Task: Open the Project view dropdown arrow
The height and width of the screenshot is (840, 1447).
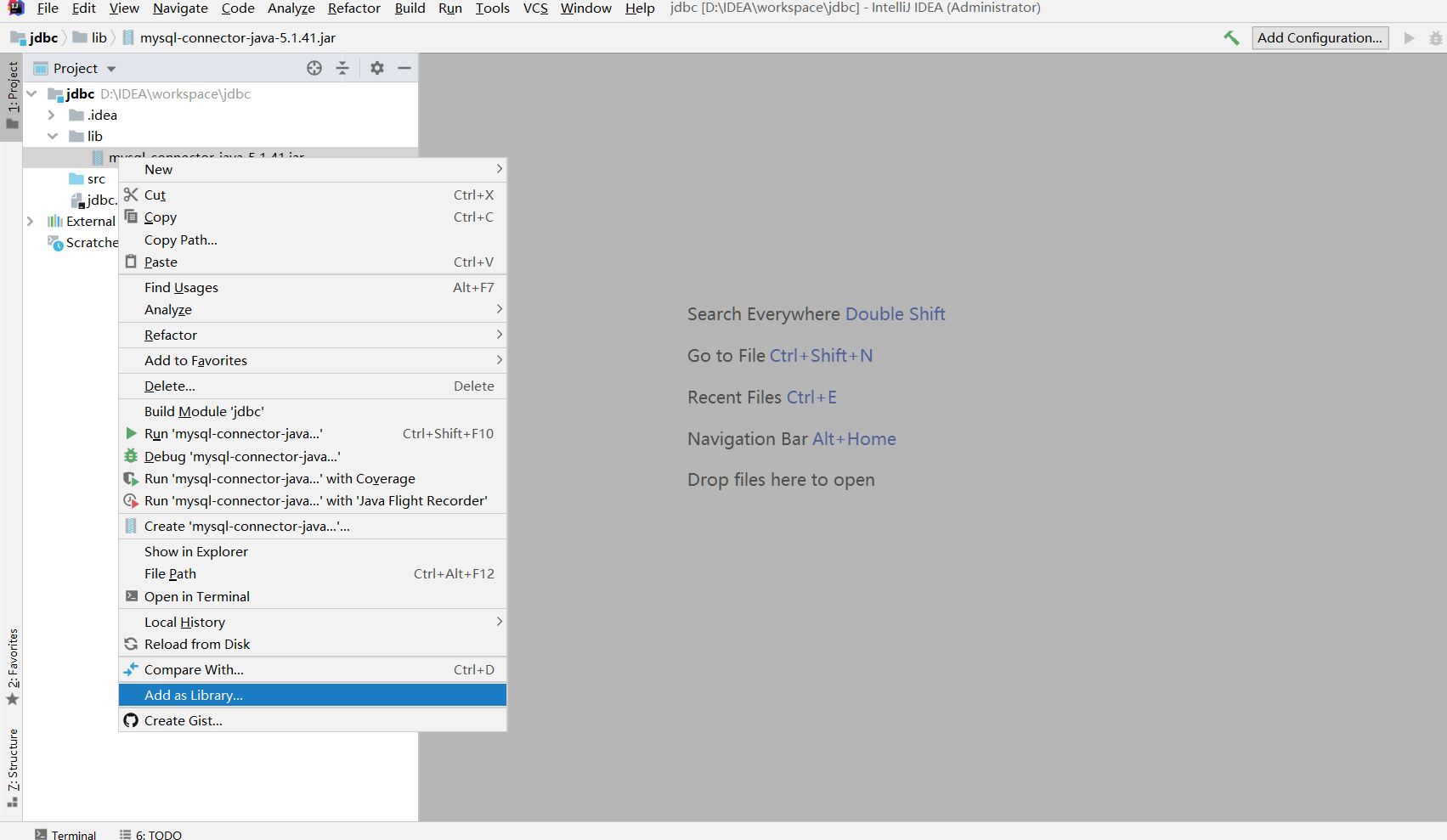Action: click(x=111, y=69)
